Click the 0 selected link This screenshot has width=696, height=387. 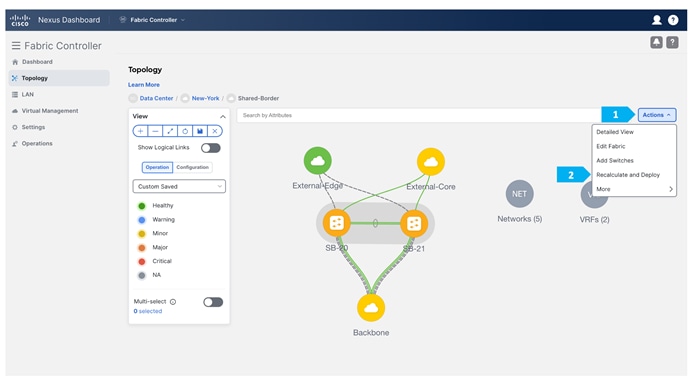[148, 311]
